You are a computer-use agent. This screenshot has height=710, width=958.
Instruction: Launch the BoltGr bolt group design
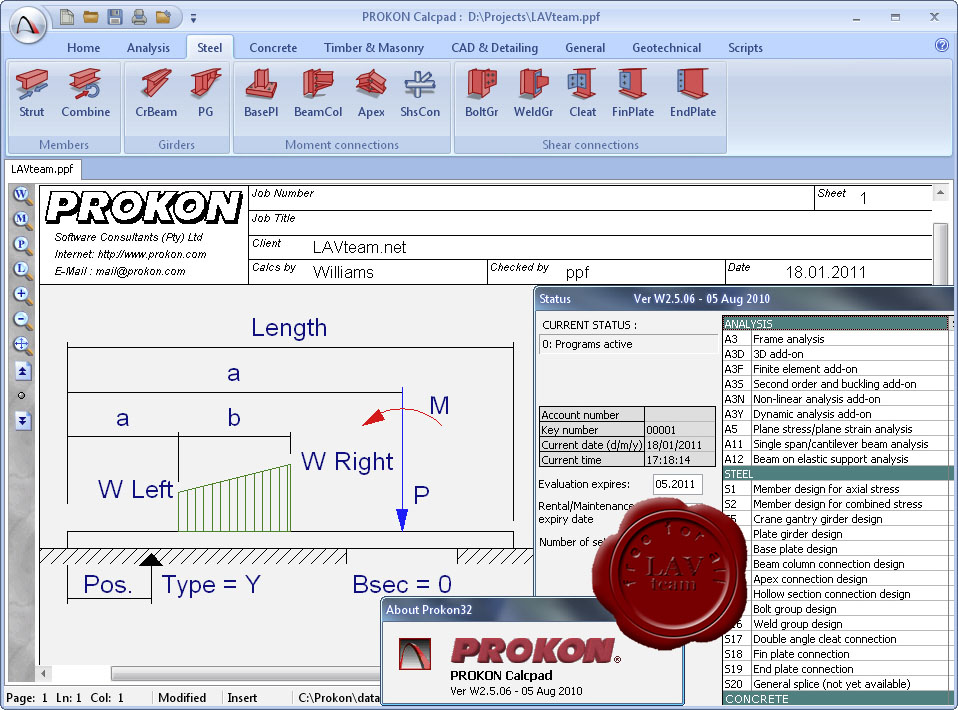click(x=481, y=93)
